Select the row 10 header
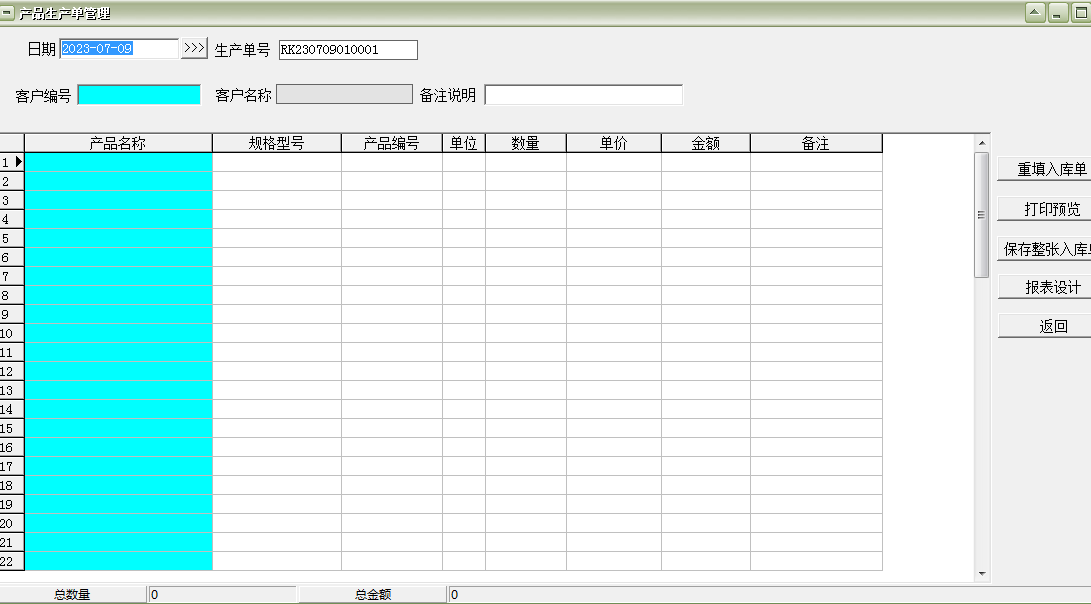The image size is (1091, 604). pyautogui.click(x=12, y=333)
